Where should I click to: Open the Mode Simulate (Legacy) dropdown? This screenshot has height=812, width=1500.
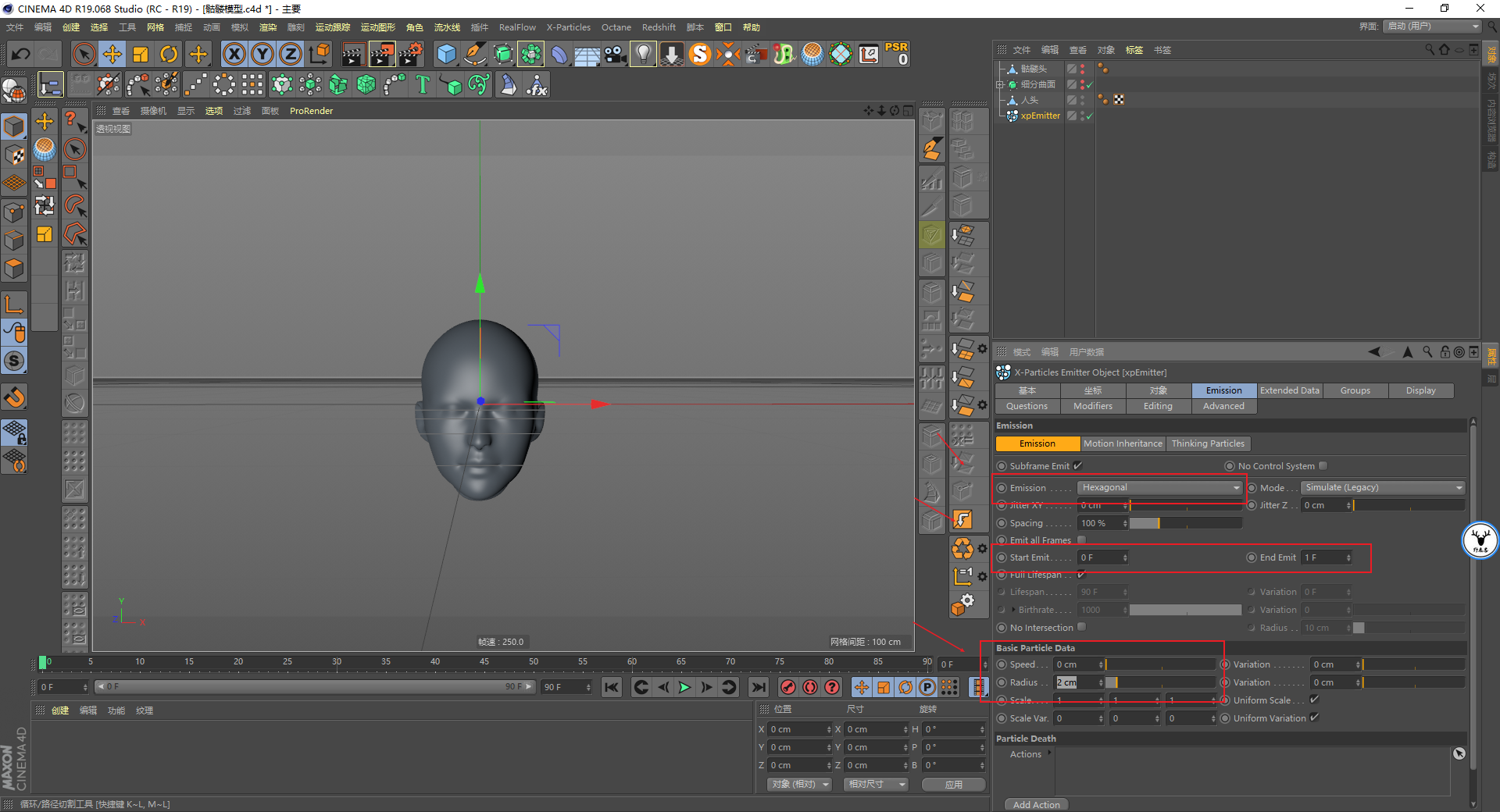point(1383,487)
